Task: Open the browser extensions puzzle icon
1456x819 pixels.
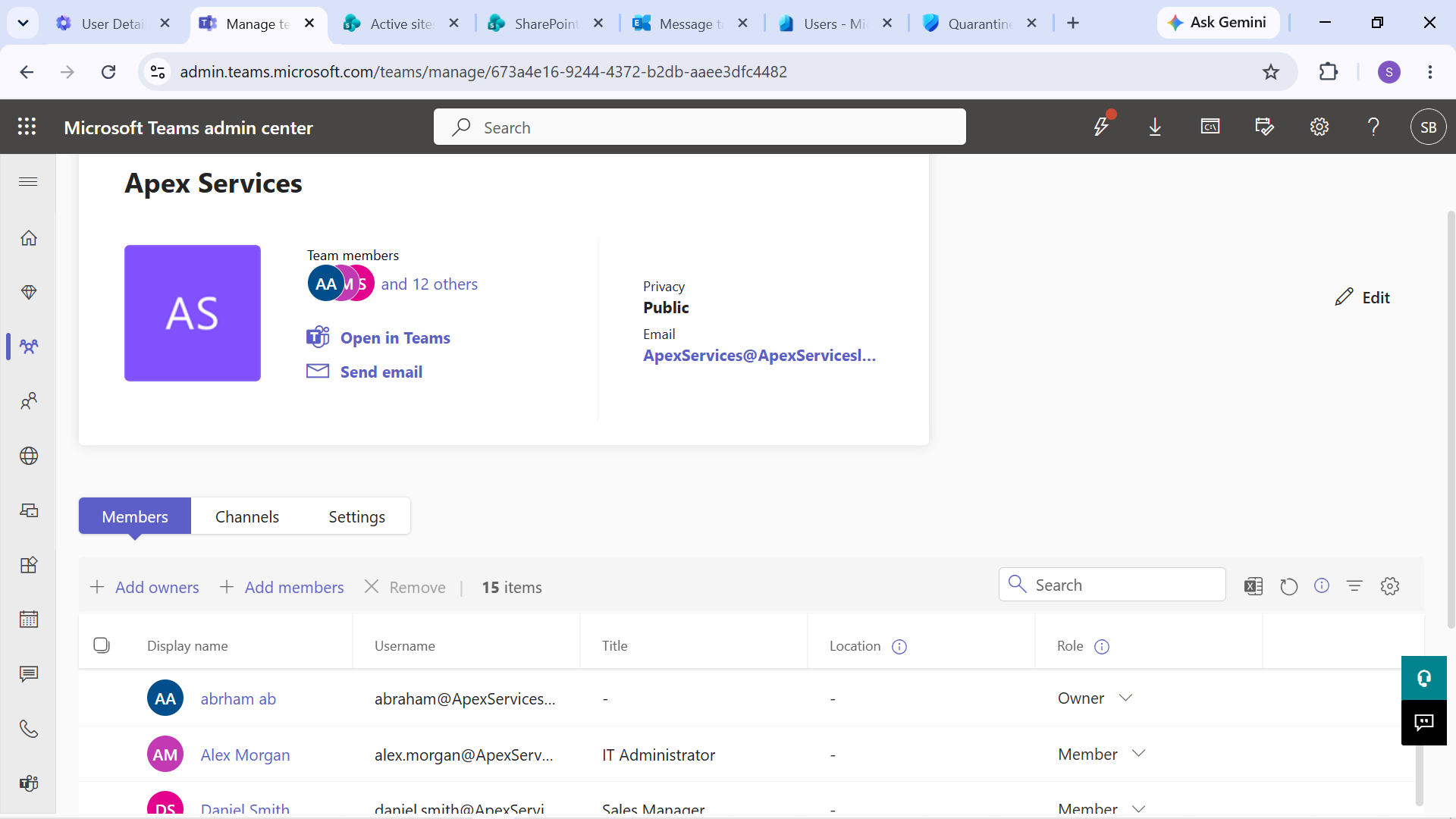Action: pos(1329,72)
